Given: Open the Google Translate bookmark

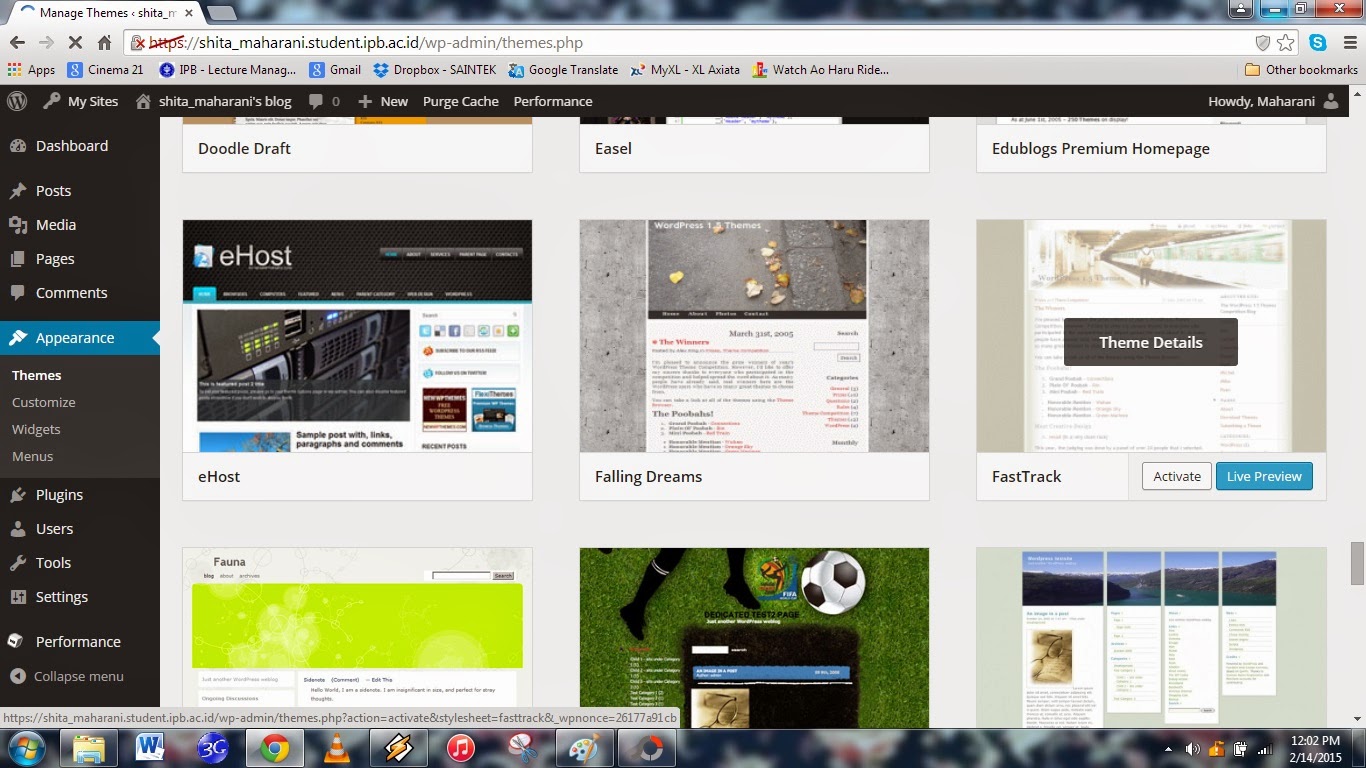Looking at the screenshot, I should coord(563,70).
